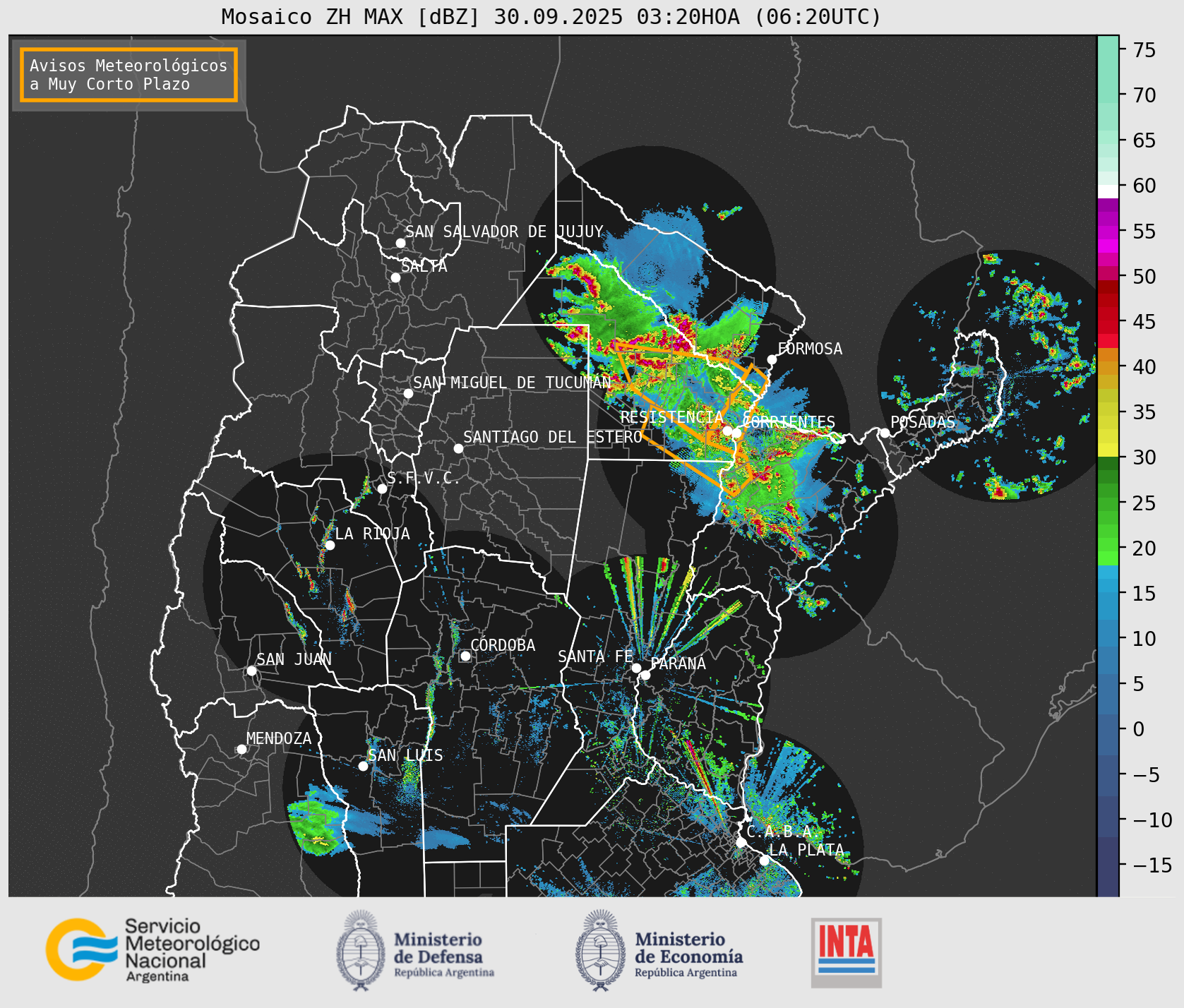Click the Servicio Meteorológico Nacional logo
The height and width of the screenshot is (1008, 1184).
pyautogui.click(x=153, y=949)
